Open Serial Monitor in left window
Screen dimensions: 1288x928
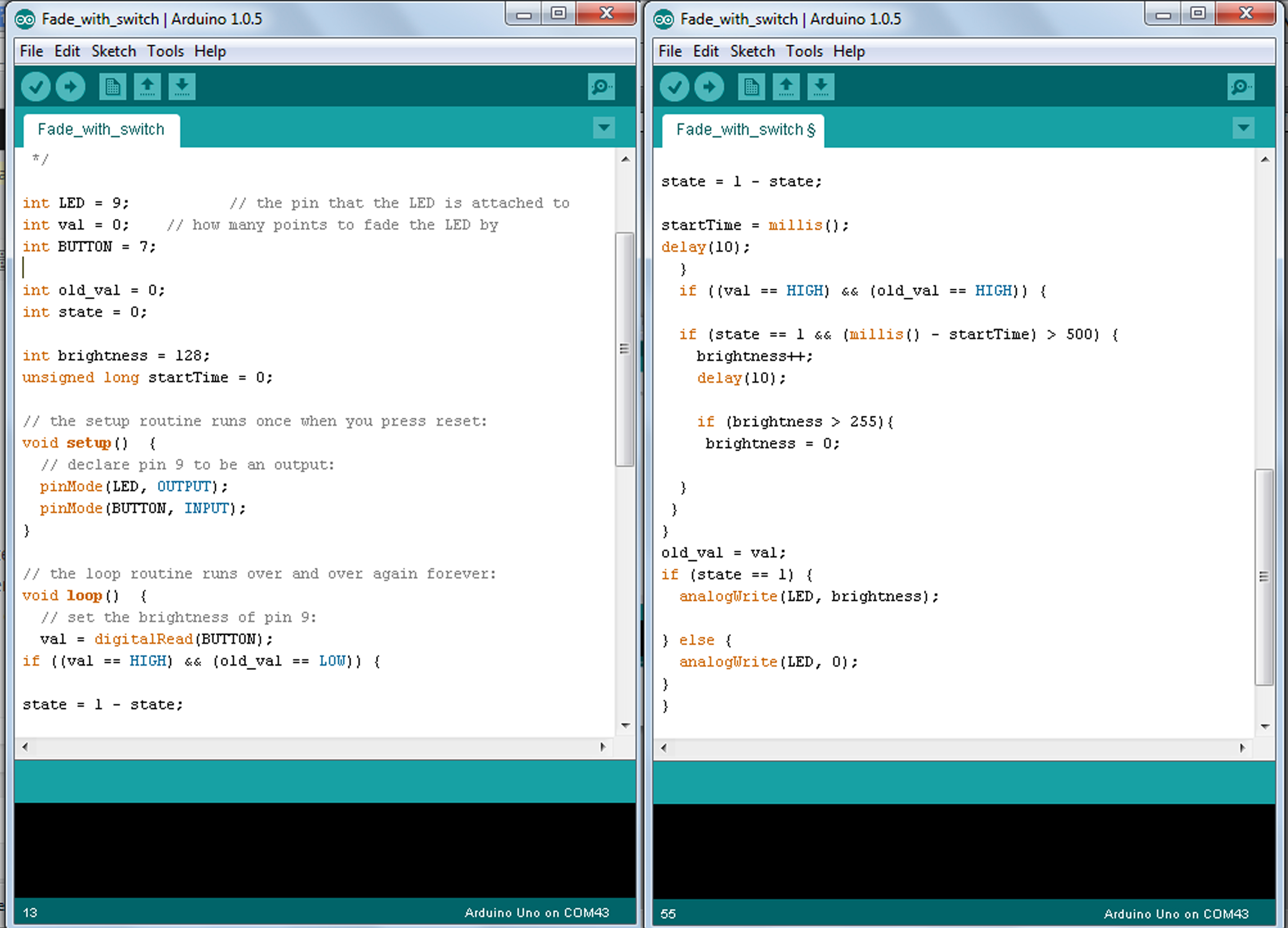coord(601,87)
